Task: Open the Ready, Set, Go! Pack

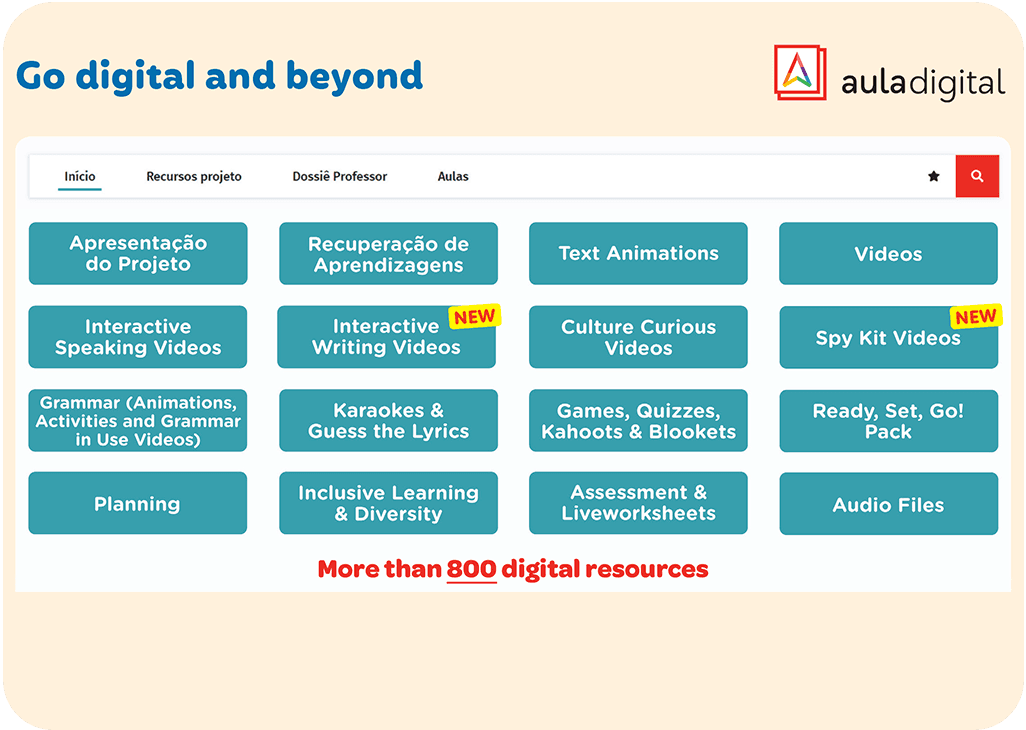Action: [x=888, y=421]
